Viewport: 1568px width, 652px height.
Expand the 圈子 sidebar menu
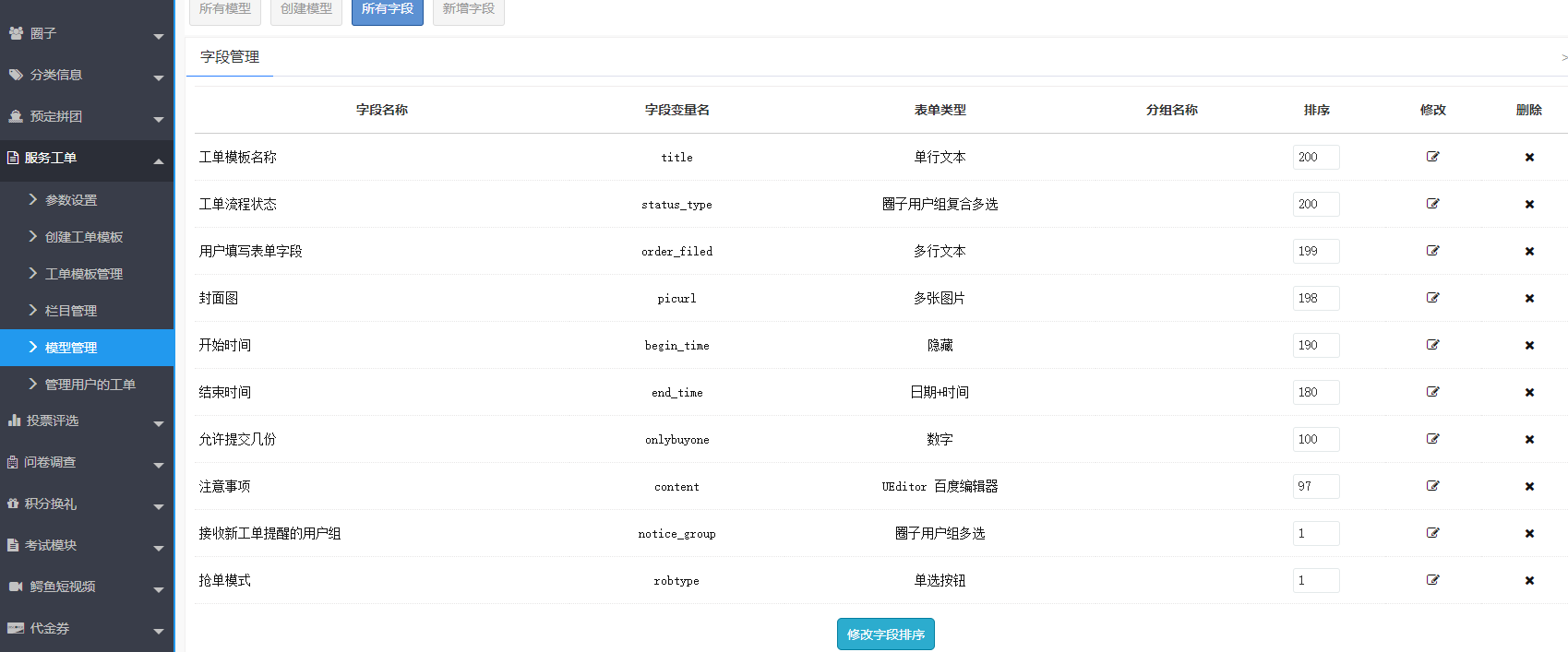click(86, 34)
